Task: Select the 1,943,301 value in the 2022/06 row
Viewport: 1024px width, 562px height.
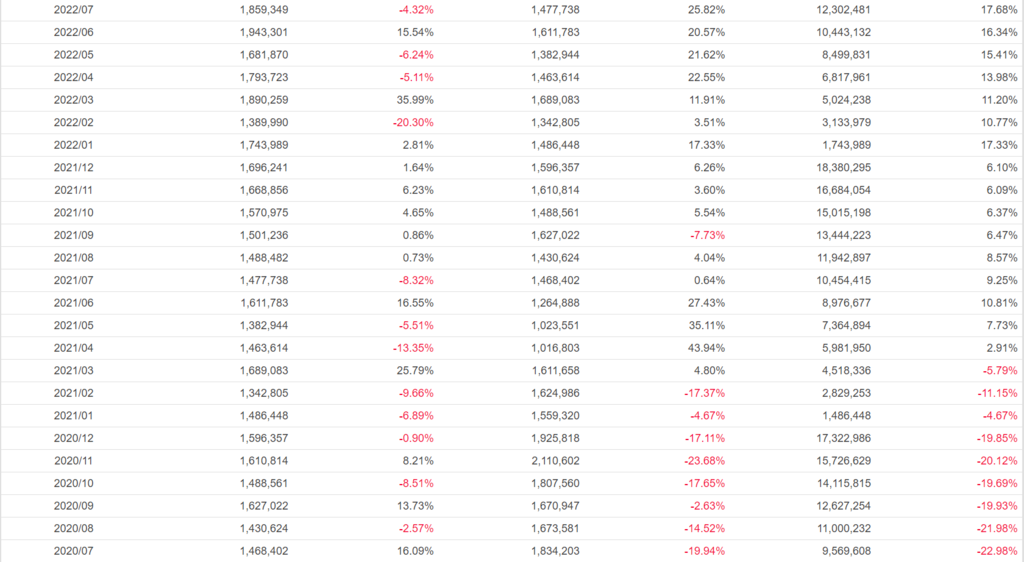Action: point(265,32)
